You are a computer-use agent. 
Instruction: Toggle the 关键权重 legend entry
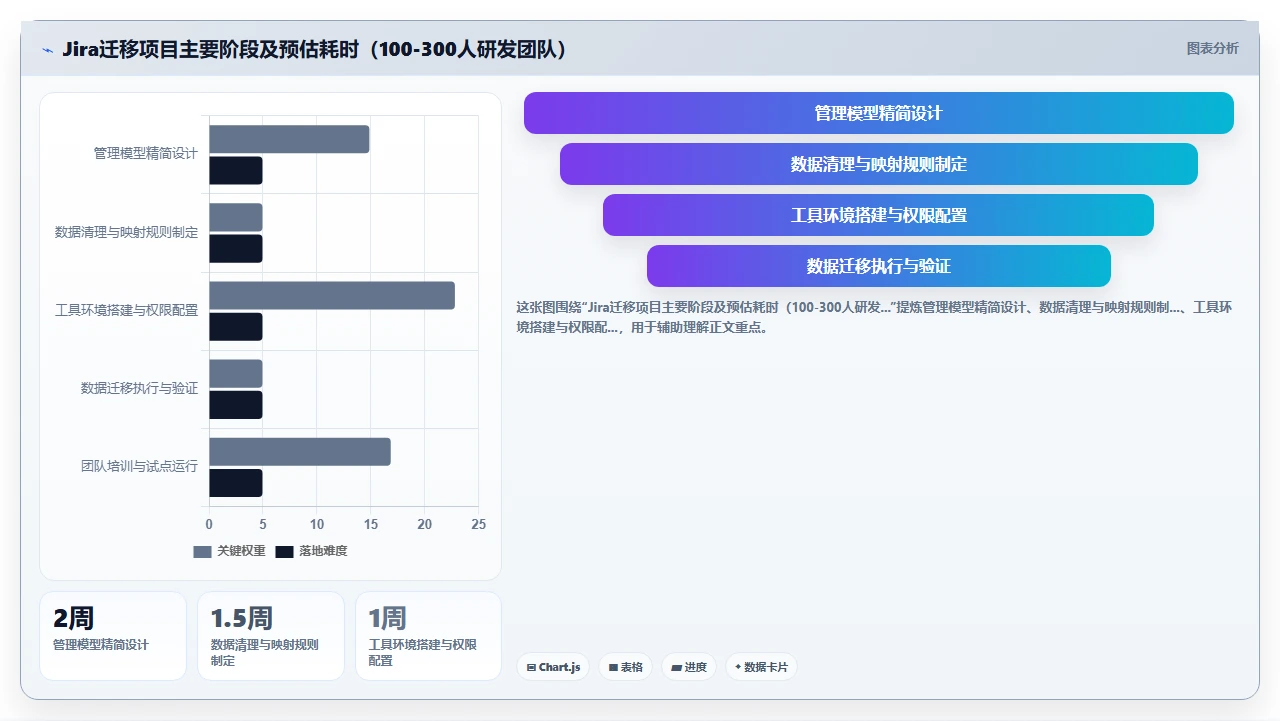(229, 551)
